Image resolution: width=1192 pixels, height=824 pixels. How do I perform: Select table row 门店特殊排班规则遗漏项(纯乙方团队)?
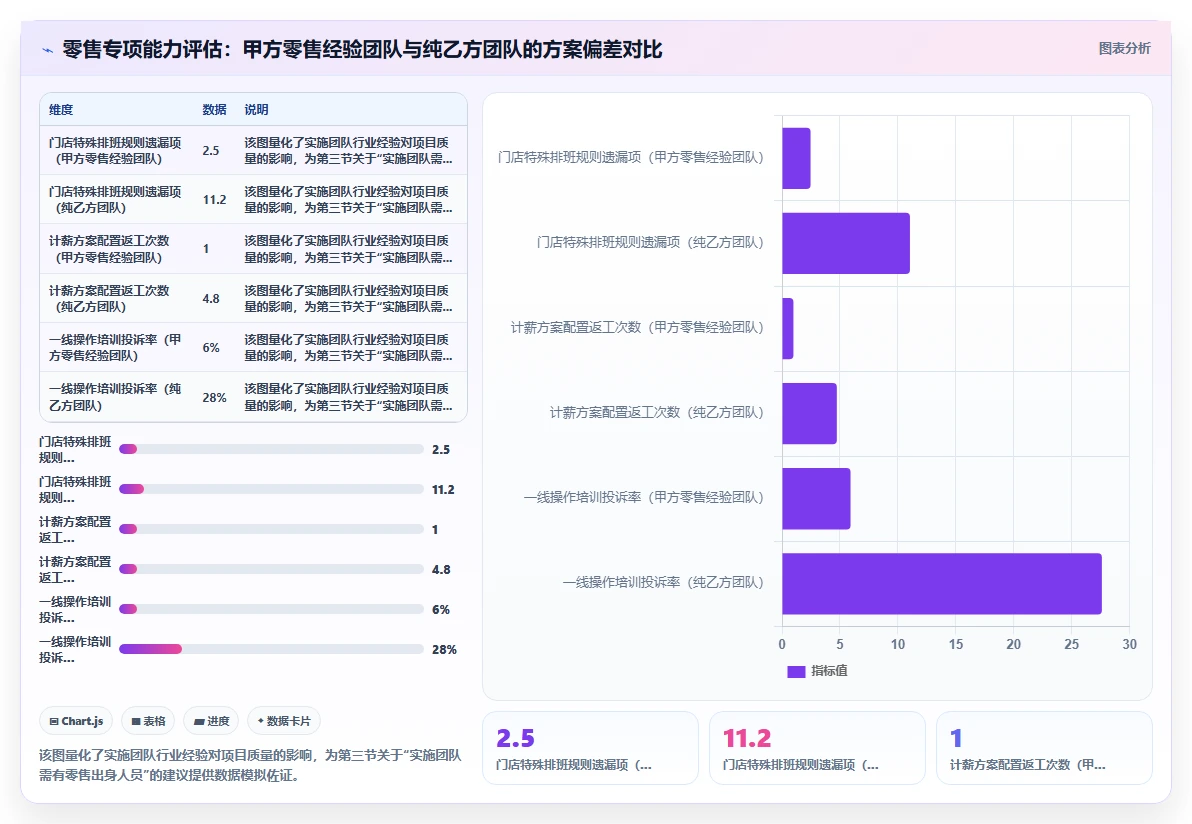253,200
